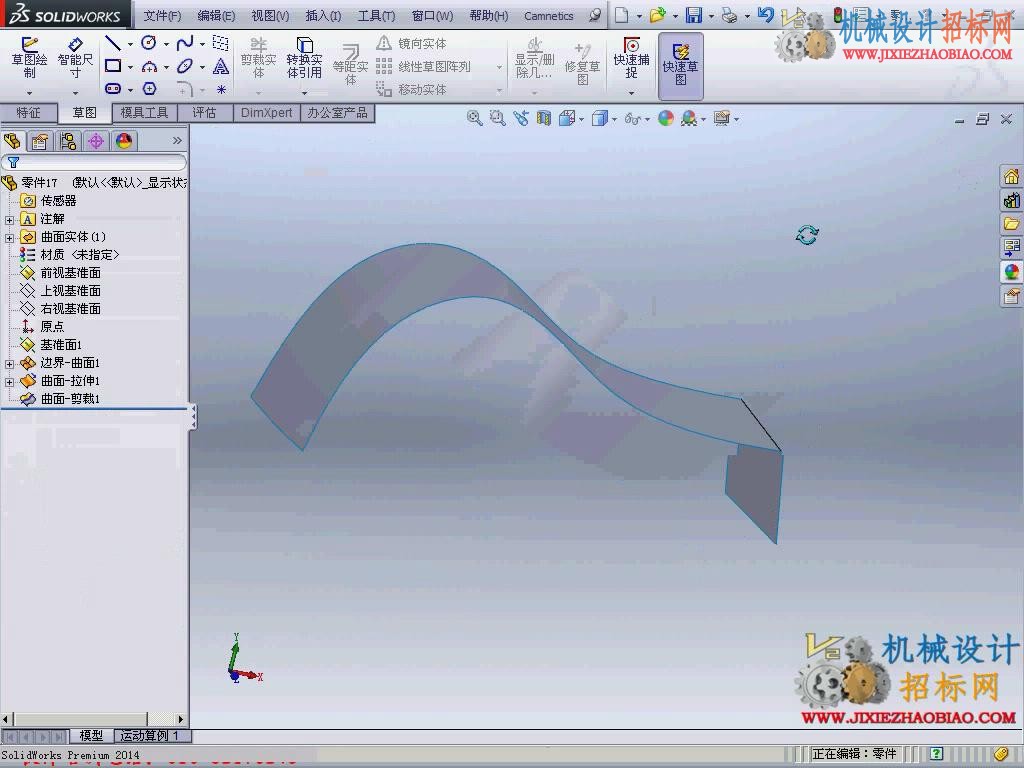Open Design Library task pane icon

tap(1011, 200)
